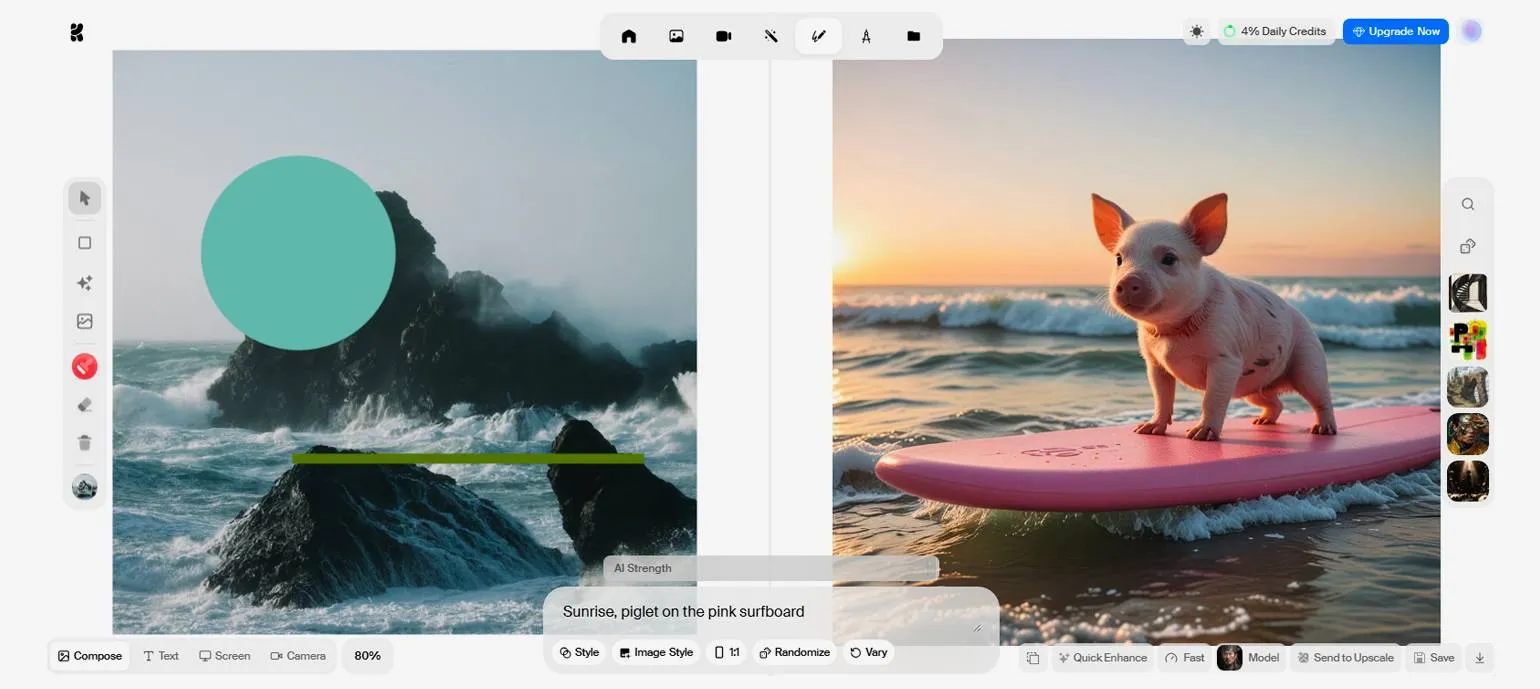Open the 1:1 aspect ratio selector
The height and width of the screenshot is (689, 1540).
click(727, 652)
